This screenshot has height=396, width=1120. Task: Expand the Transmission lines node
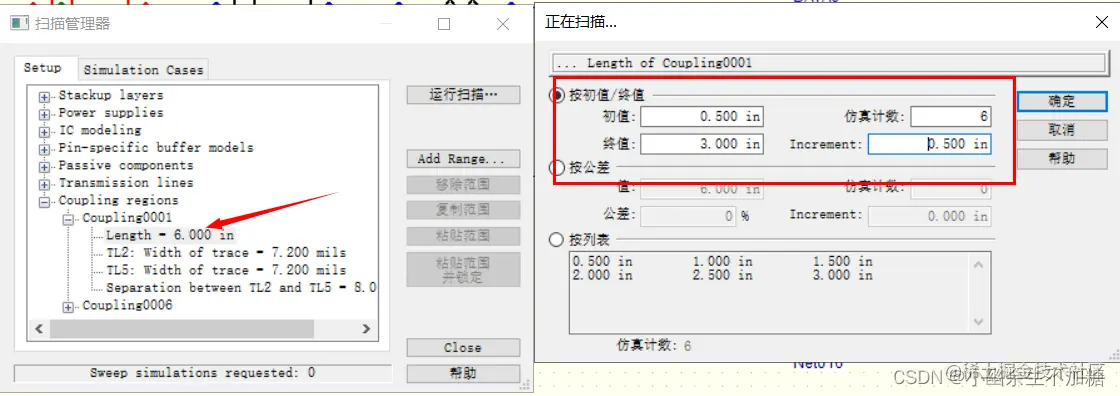point(45,184)
